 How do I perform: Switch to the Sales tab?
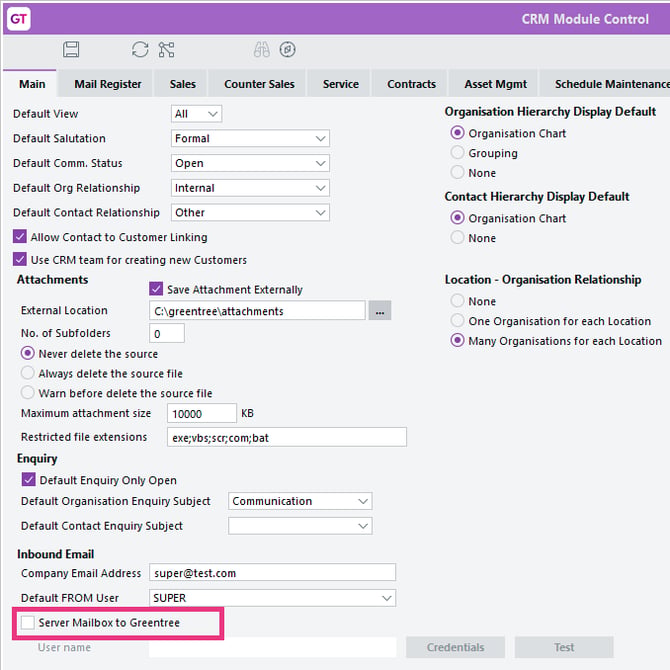coord(182,84)
